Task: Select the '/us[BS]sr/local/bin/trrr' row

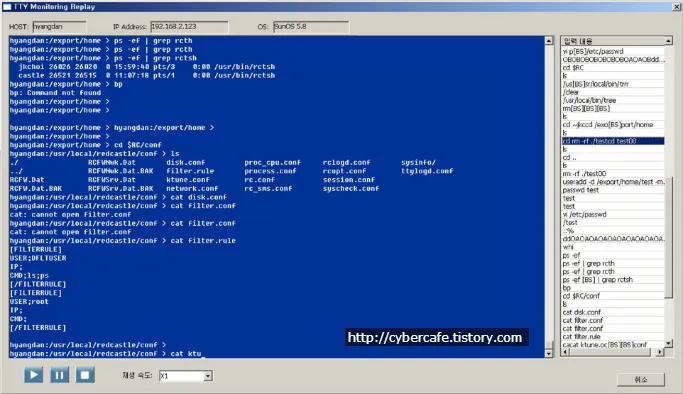Action: (x=613, y=84)
